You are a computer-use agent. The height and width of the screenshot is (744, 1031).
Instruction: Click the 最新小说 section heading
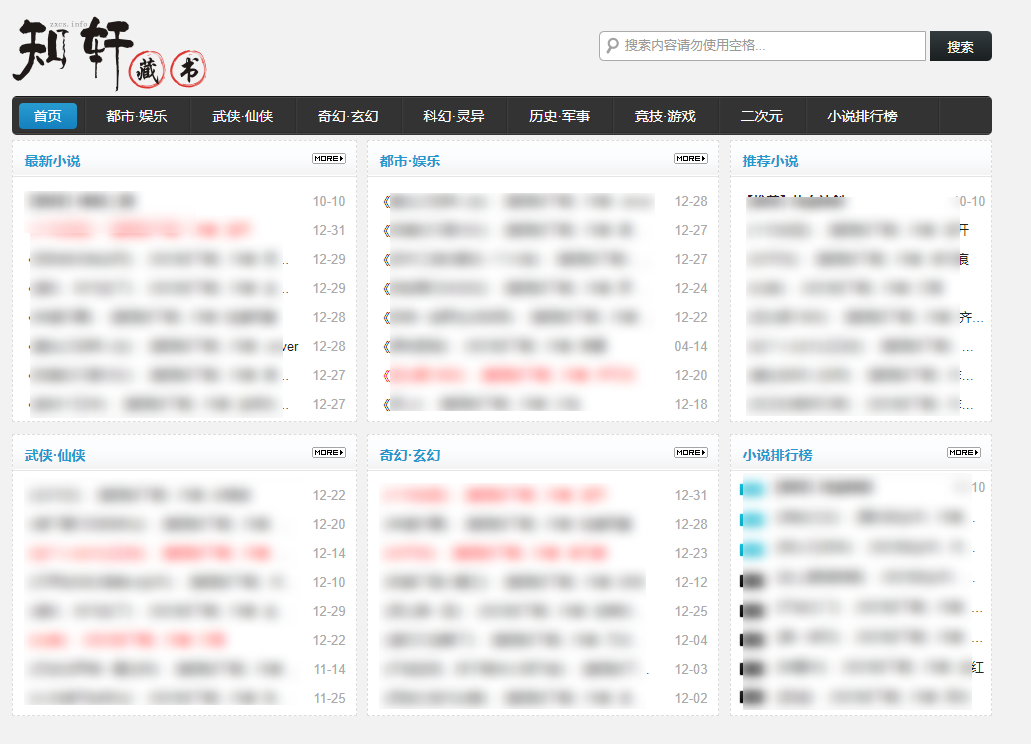[52, 161]
